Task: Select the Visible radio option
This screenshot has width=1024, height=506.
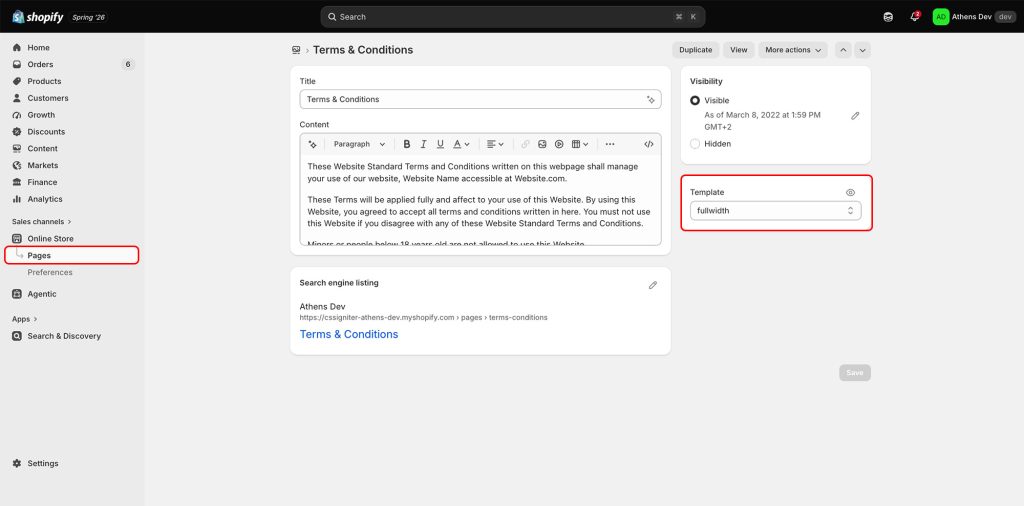Action: pos(695,101)
